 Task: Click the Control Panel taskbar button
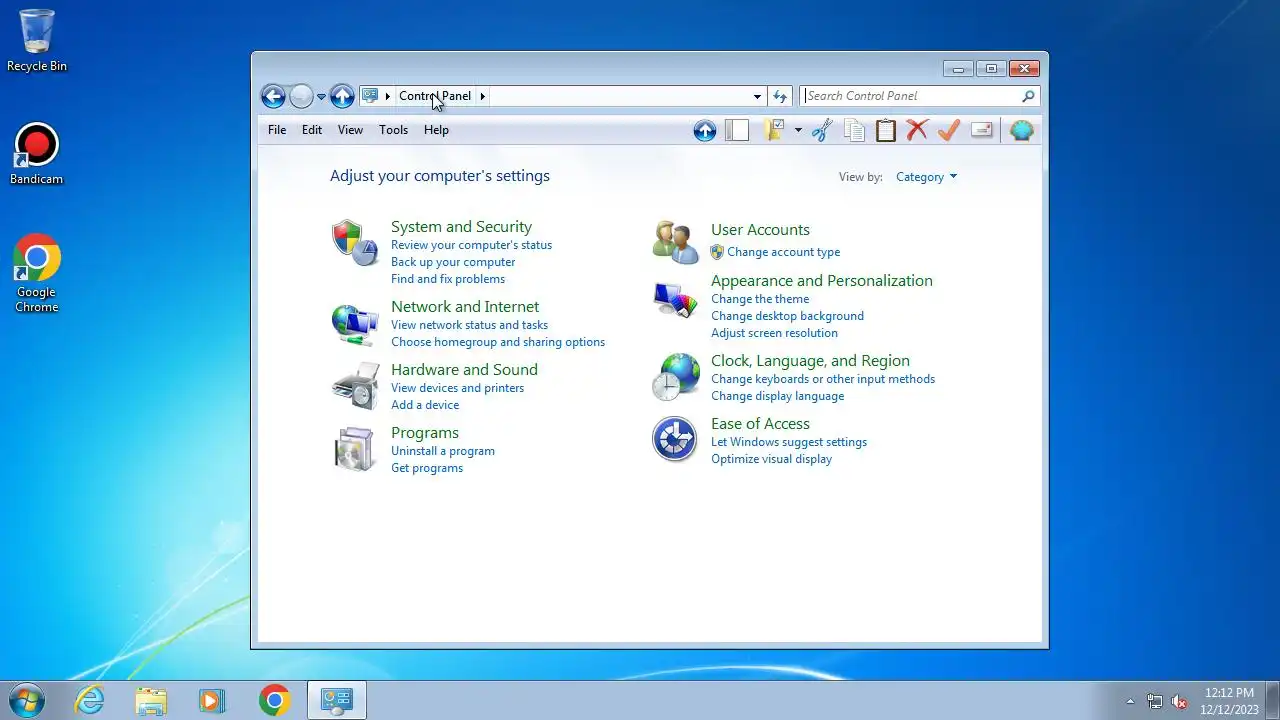coord(336,700)
